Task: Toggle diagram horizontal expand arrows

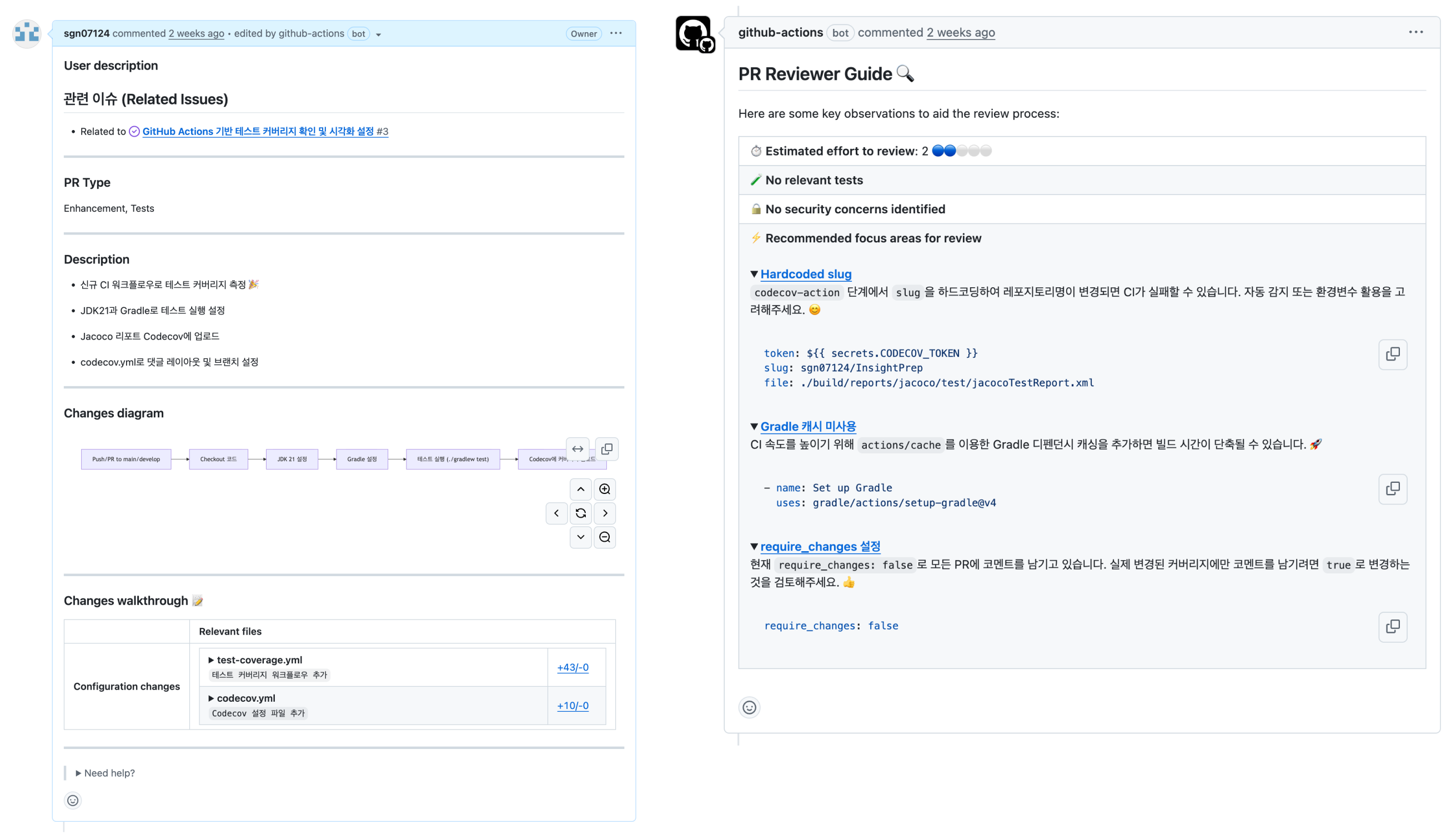Action: [x=578, y=449]
